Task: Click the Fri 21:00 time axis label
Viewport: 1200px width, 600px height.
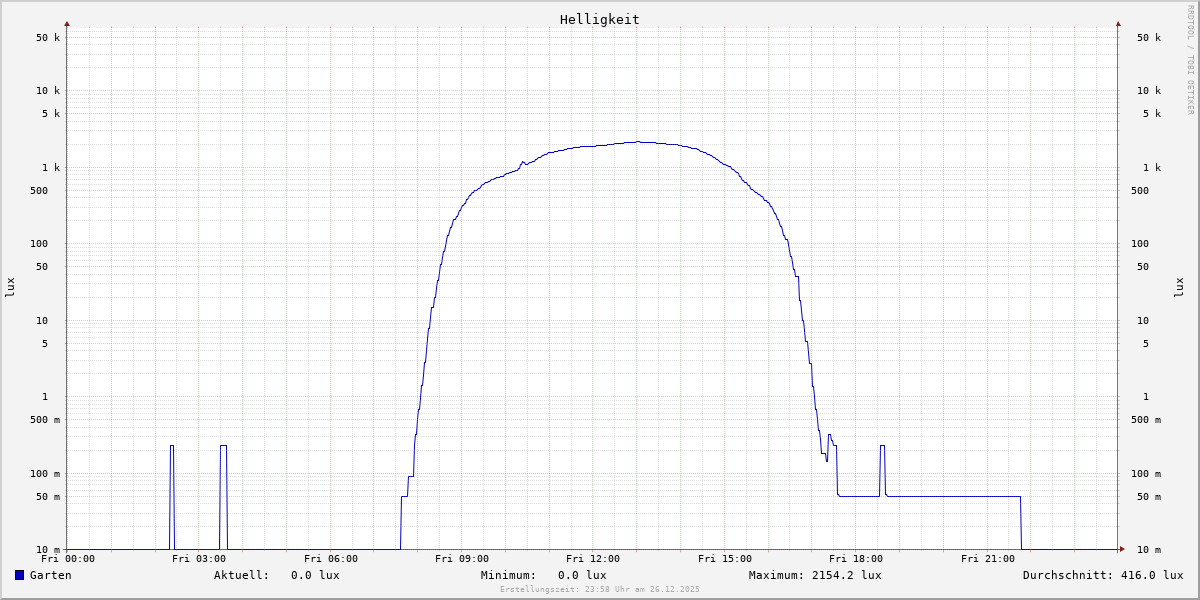Action: 987,559
